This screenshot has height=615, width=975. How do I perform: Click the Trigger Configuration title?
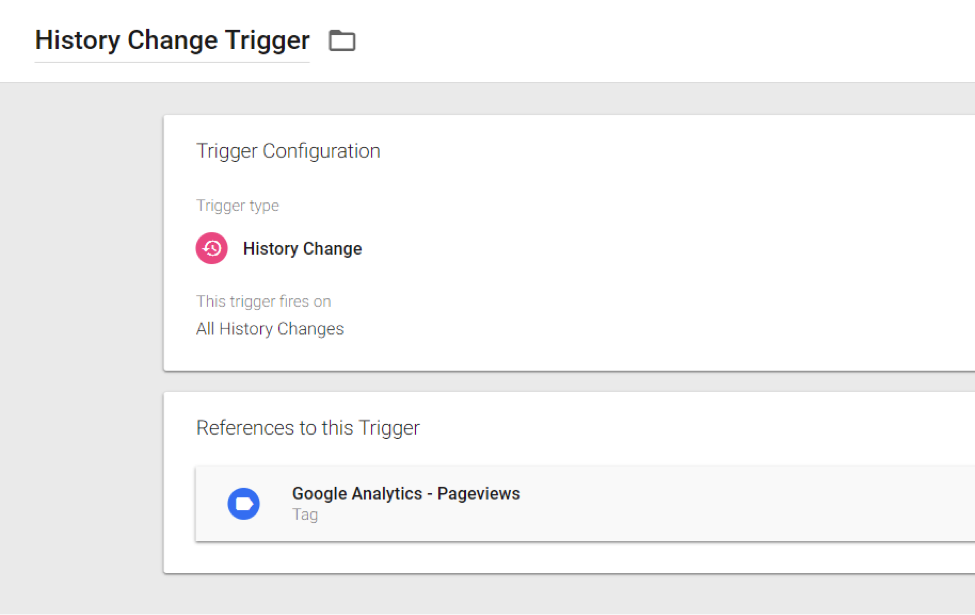(x=288, y=150)
